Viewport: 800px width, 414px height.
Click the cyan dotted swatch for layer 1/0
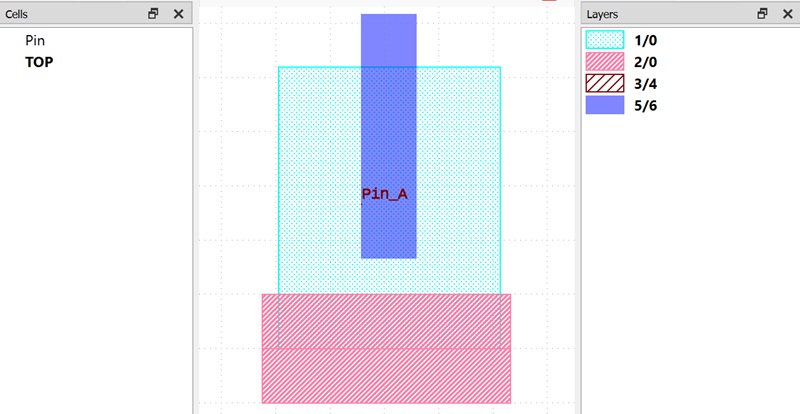[x=605, y=40]
